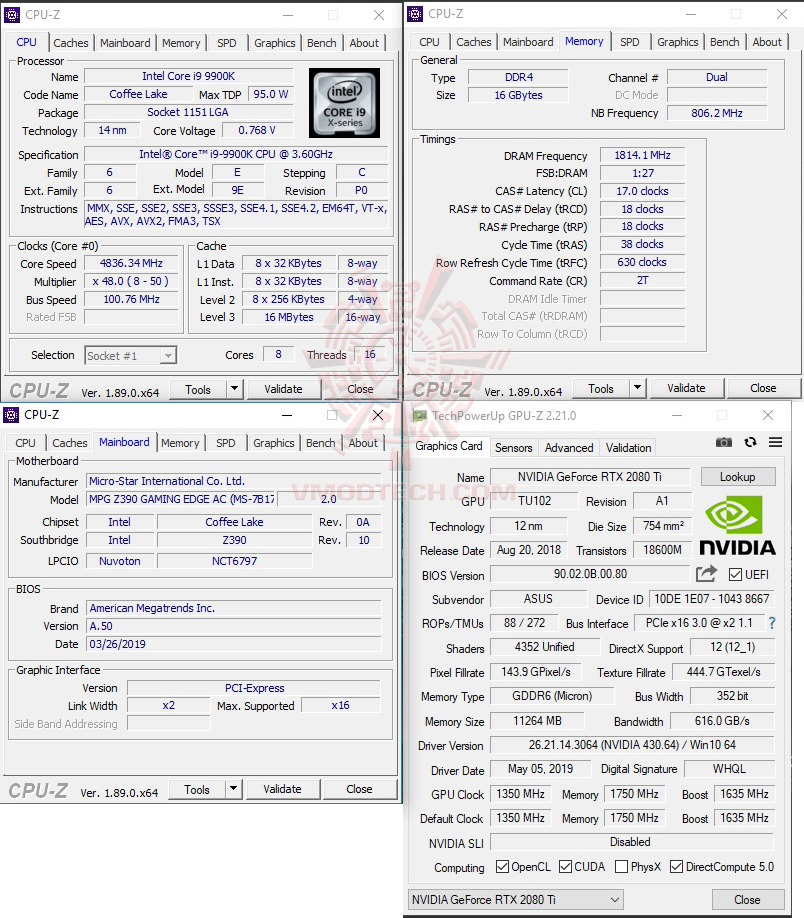Click the Lookup button in GPU-Z
Screen dimensions: 804x918
tap(738, 477)
